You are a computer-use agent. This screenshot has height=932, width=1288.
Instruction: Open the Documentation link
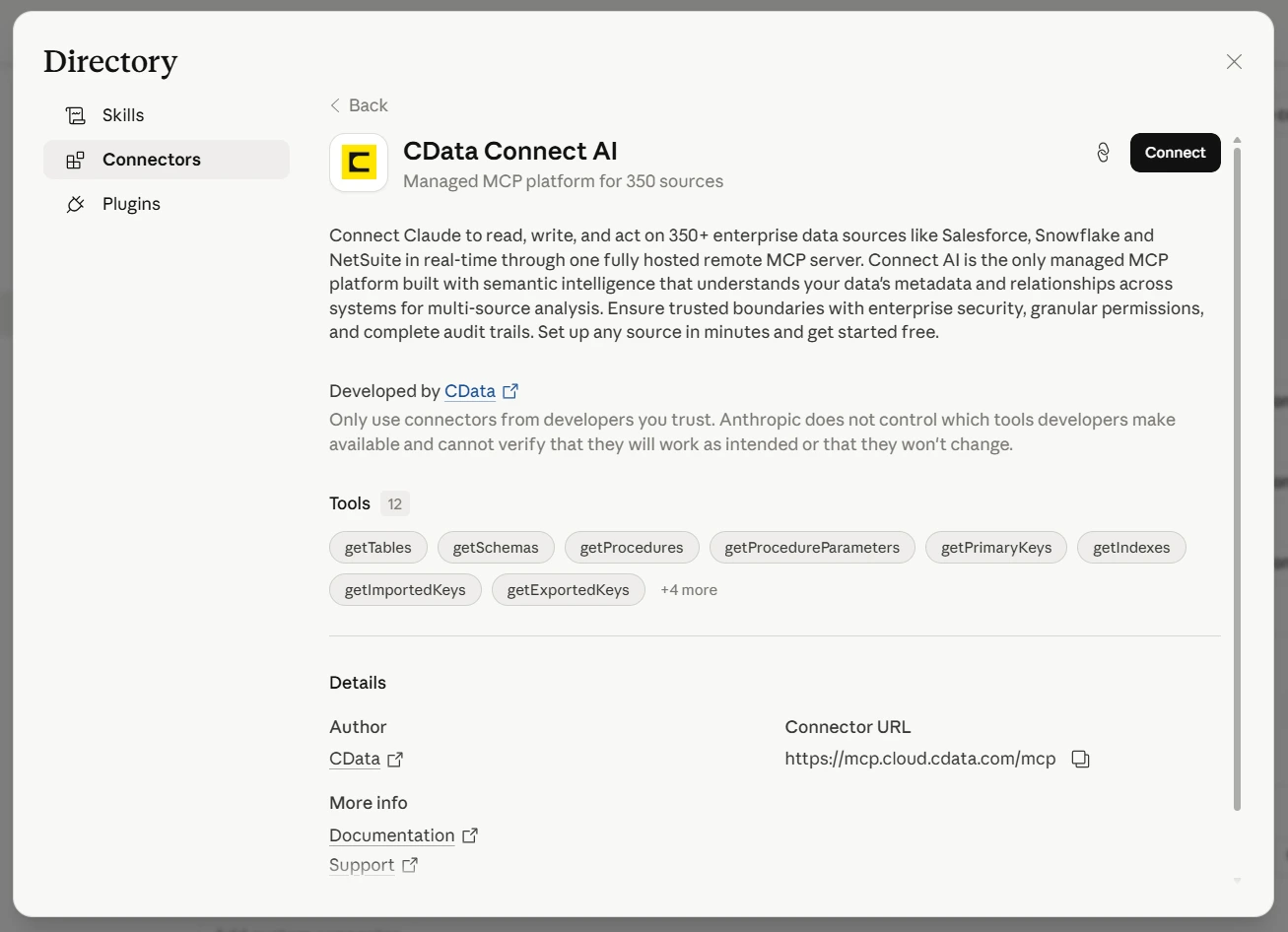coord(391,835)
